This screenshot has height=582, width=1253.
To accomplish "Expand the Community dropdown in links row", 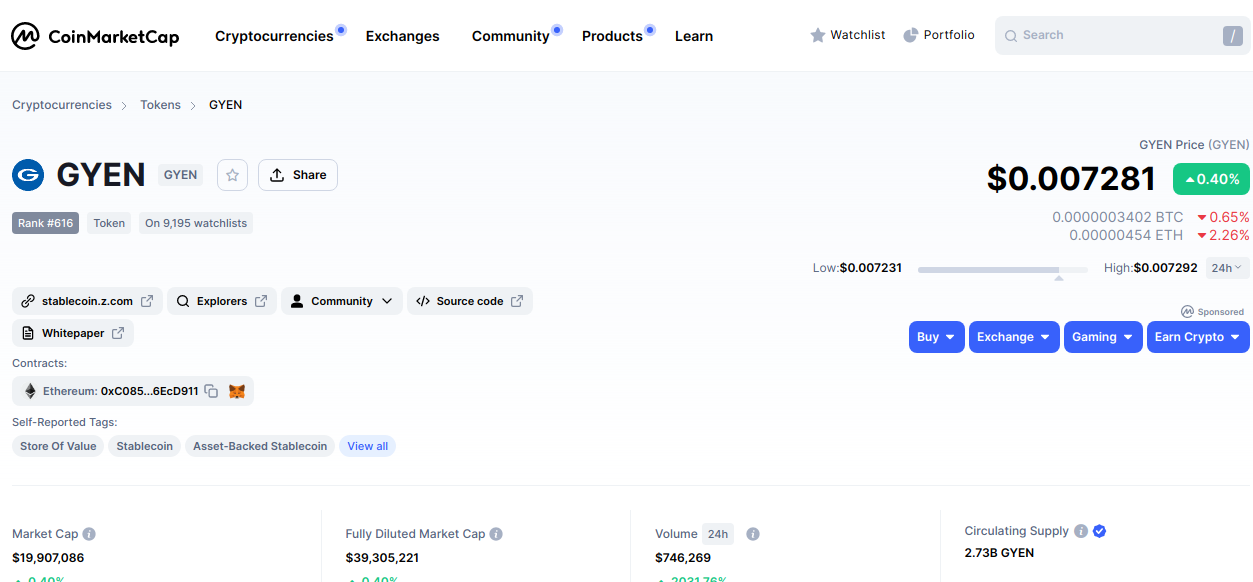I will 342,301.
